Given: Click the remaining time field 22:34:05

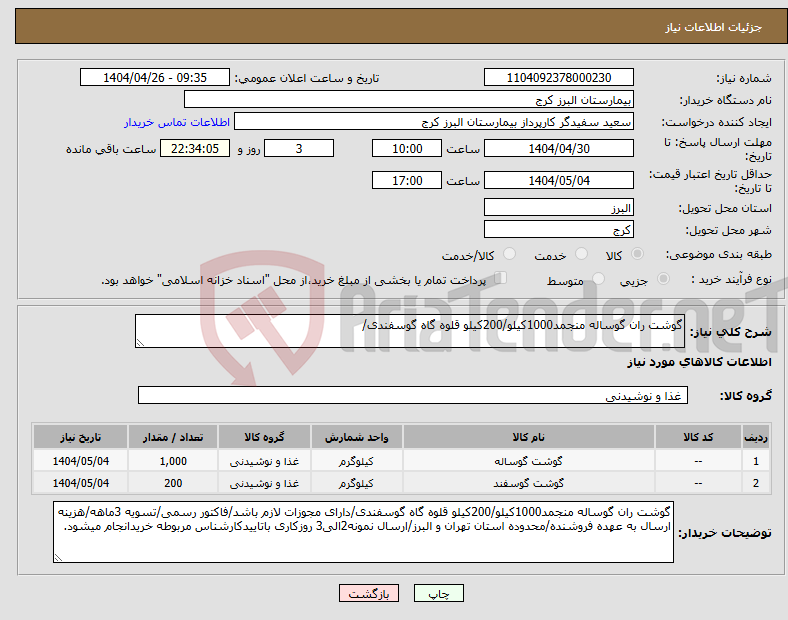Looking at the screenshot, I should coord(195,148).
